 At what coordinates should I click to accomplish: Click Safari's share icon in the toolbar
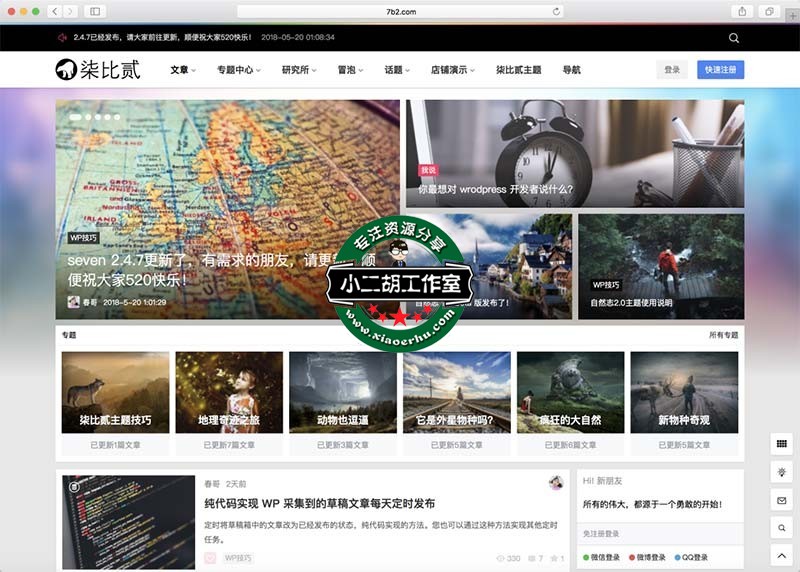[742, 11]
